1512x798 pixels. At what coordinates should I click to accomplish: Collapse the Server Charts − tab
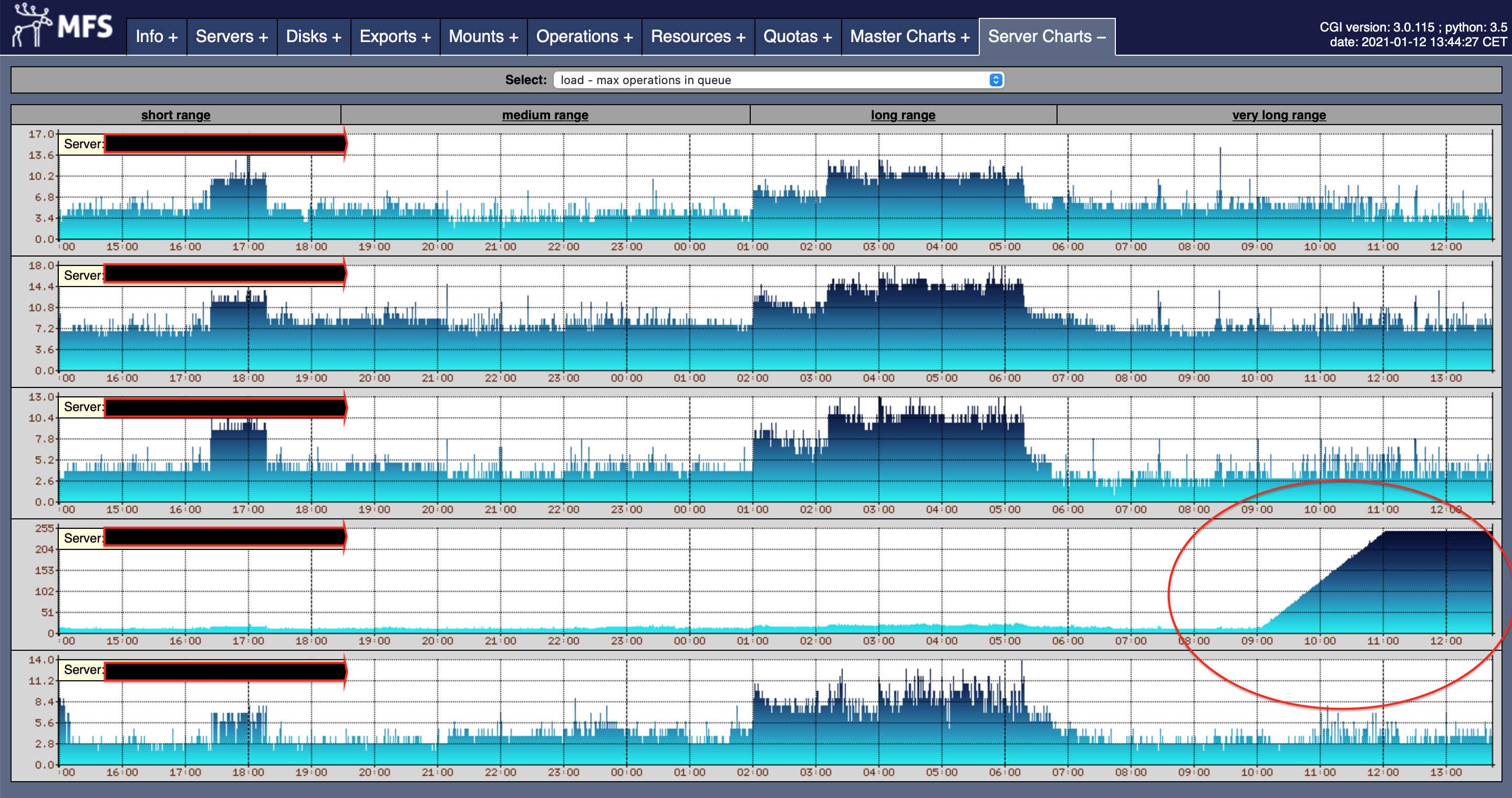coord(1047,37)
